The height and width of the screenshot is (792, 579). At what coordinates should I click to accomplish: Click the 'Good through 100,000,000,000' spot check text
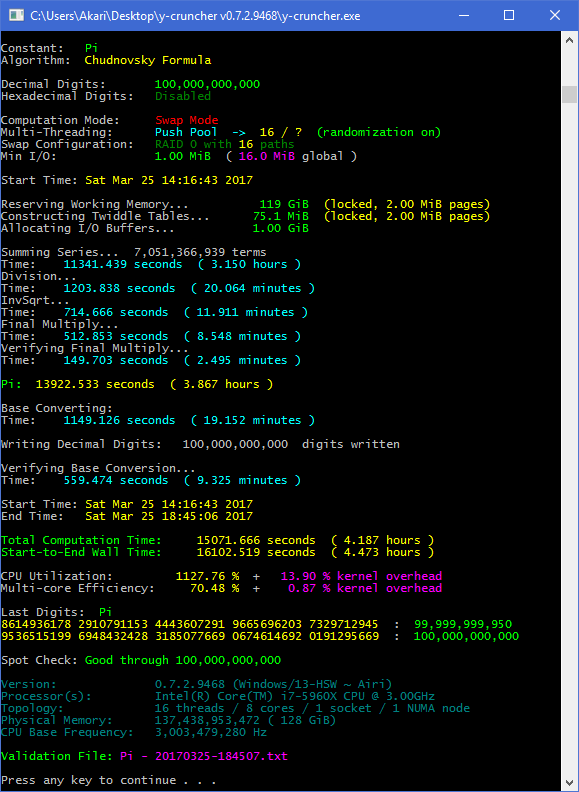pyautogui.click(x=183, y=660)
